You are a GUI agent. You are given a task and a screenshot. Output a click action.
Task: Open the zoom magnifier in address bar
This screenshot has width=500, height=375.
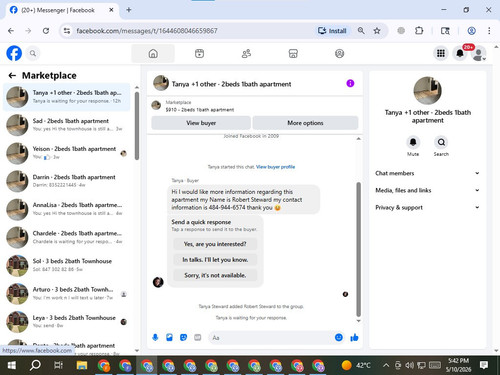pos(361,31)
